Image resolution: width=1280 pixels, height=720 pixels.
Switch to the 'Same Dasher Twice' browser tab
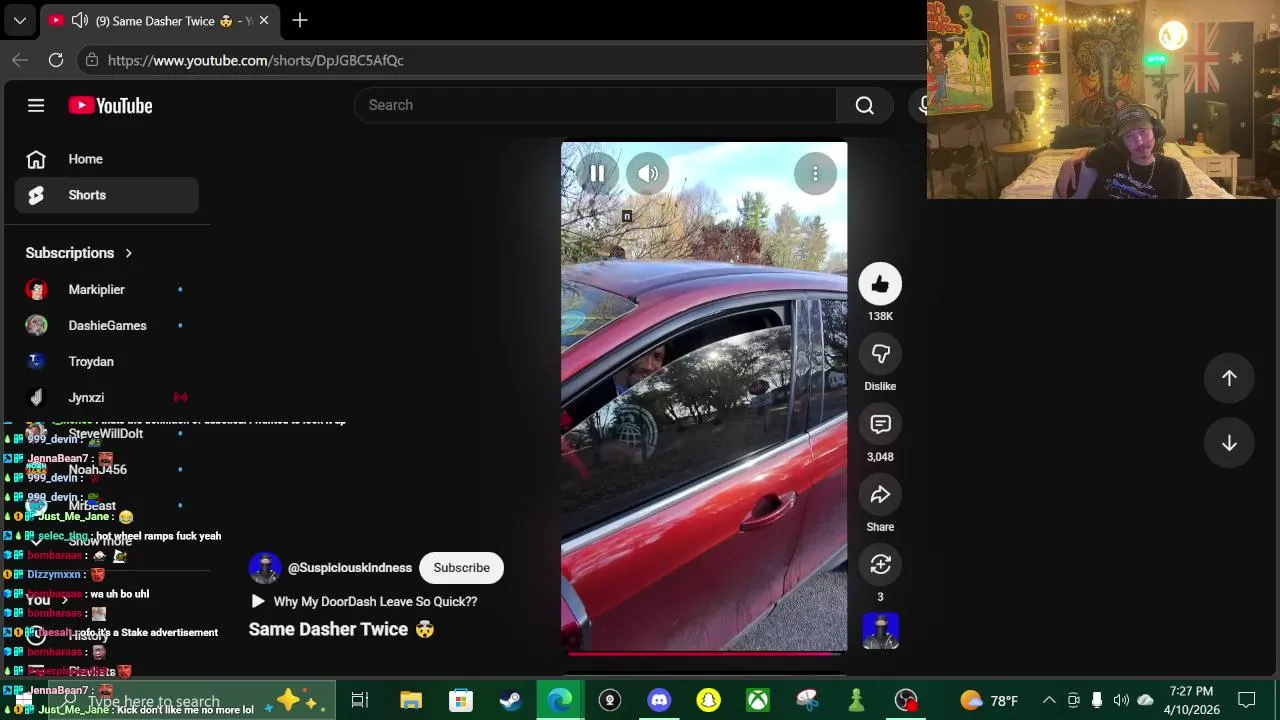(160, 20)
